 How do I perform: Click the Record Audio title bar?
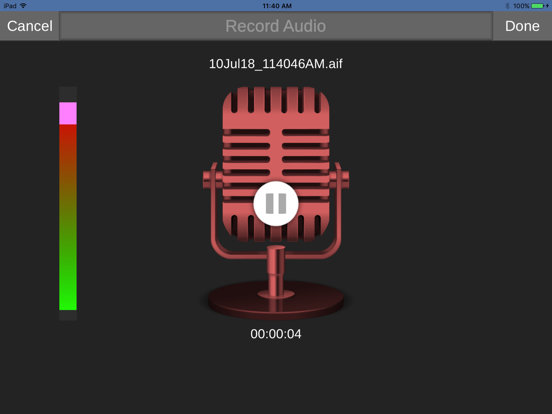click(276, 26)
